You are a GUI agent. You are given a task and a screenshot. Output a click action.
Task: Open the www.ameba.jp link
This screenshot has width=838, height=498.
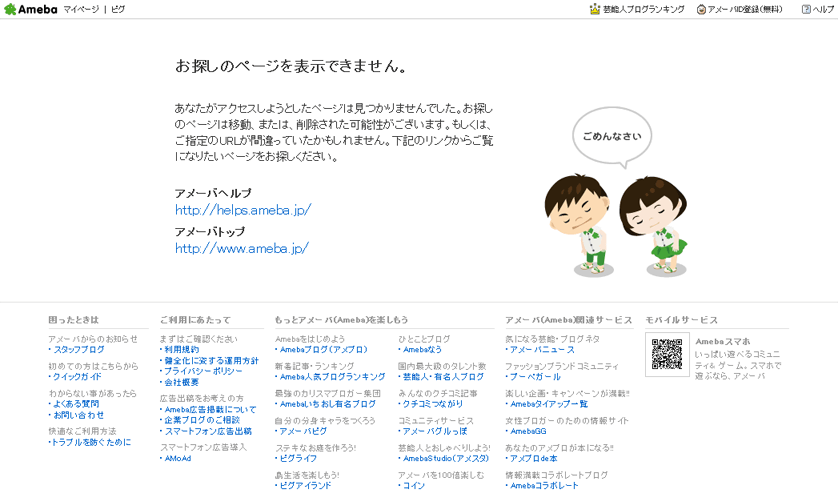click(242, 248)
